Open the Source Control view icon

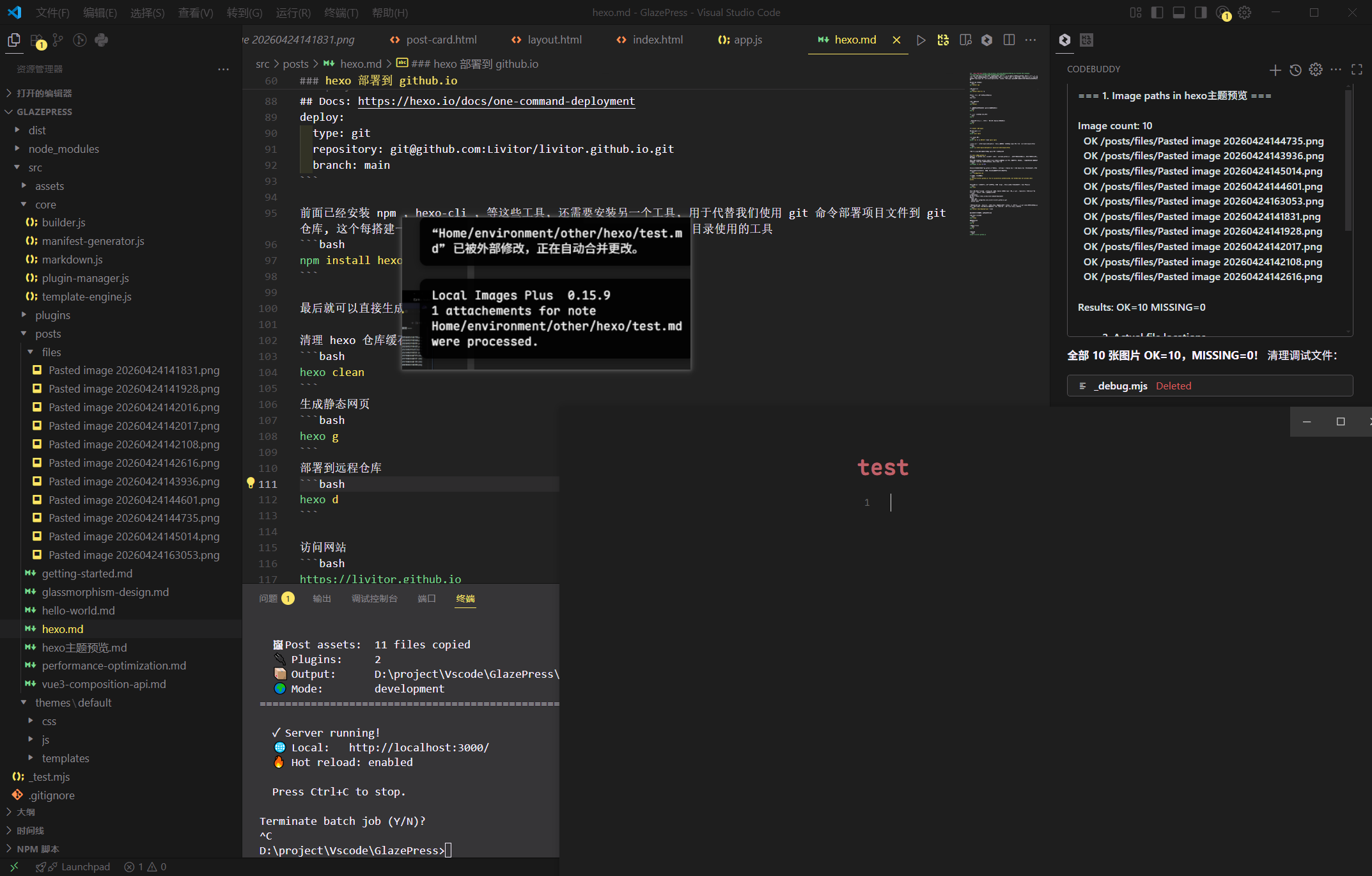(x=58, y=40)
